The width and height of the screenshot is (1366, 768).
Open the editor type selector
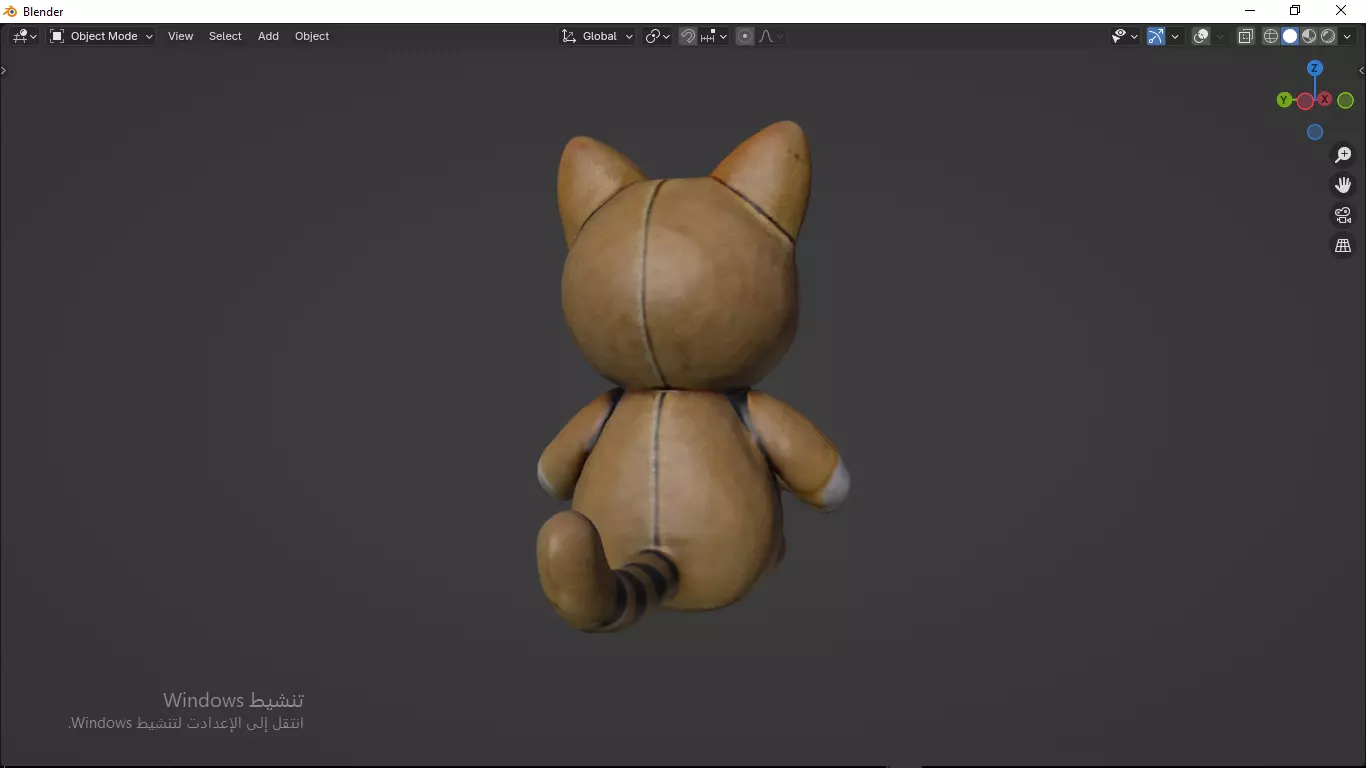(25, 36)
